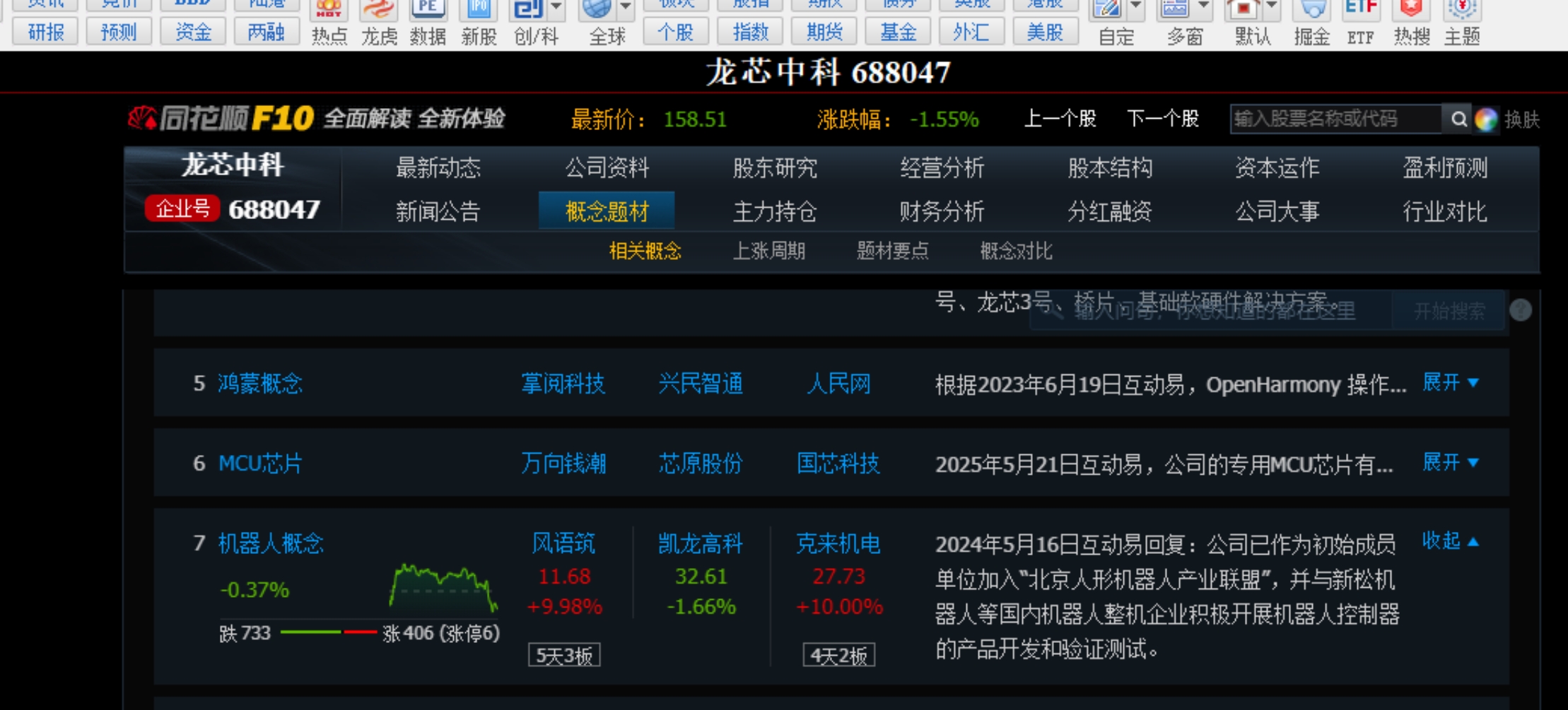This screenshot has height=710, width=1568.
Task: Open the MCU芯片 concept link
Action: 260,463
